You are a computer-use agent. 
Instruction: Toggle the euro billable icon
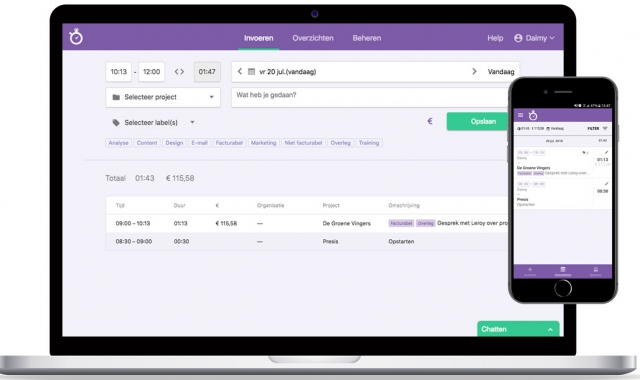click(x=430, y=121)
